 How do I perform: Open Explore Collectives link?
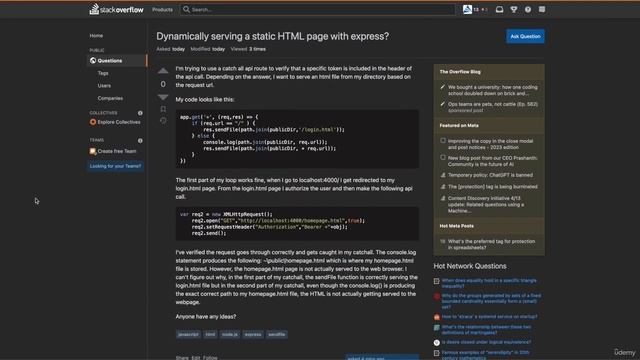pos(119,122)
